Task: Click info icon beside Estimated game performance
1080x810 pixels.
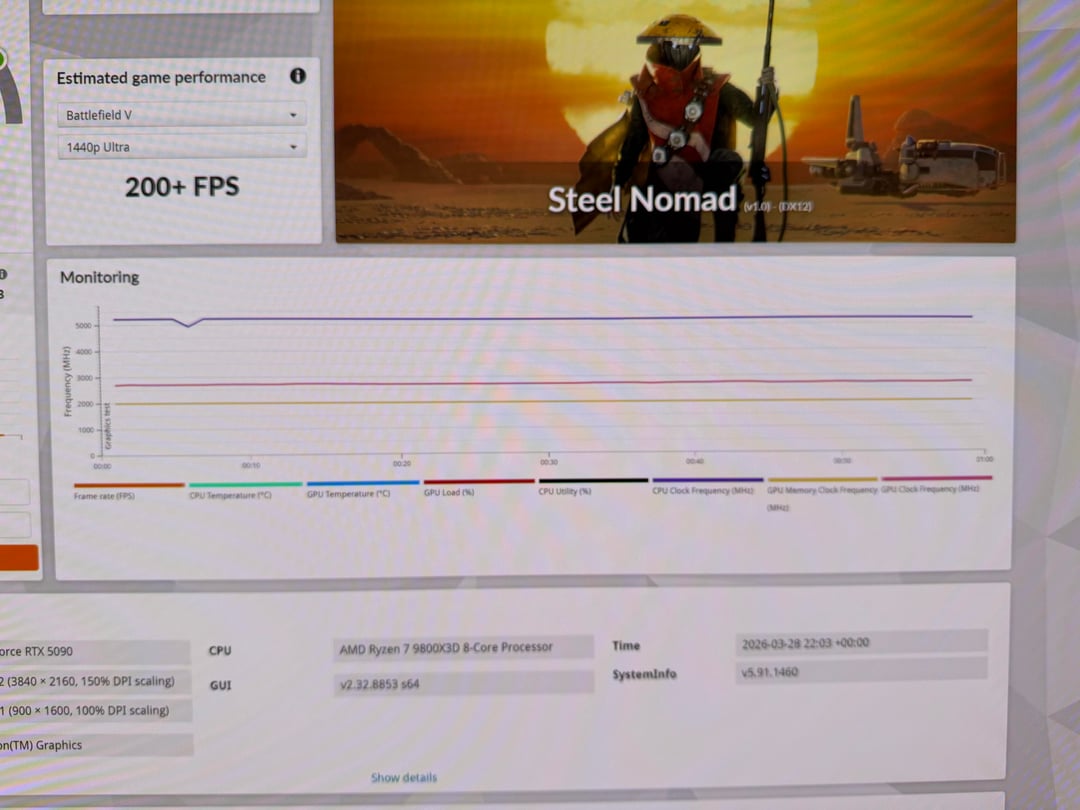Action: tap(297, 76)
